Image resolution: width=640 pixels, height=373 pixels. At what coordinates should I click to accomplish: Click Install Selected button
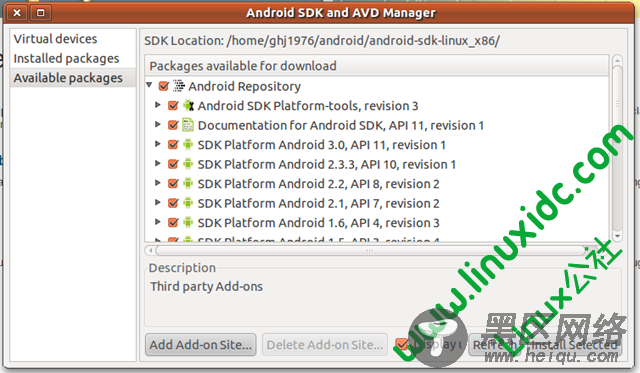point(573,345)
